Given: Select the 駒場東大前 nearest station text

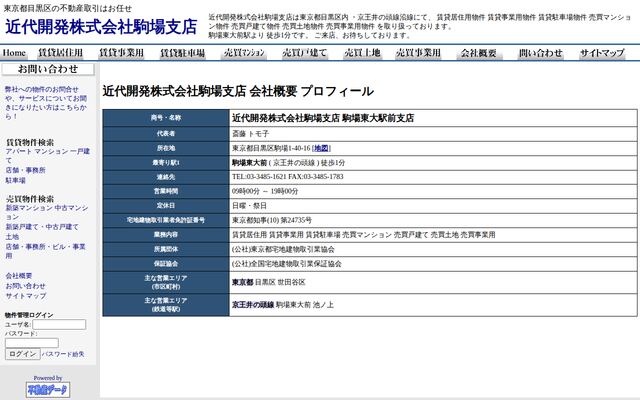Looking at the screenshot, I should click(x=249, y=162).
